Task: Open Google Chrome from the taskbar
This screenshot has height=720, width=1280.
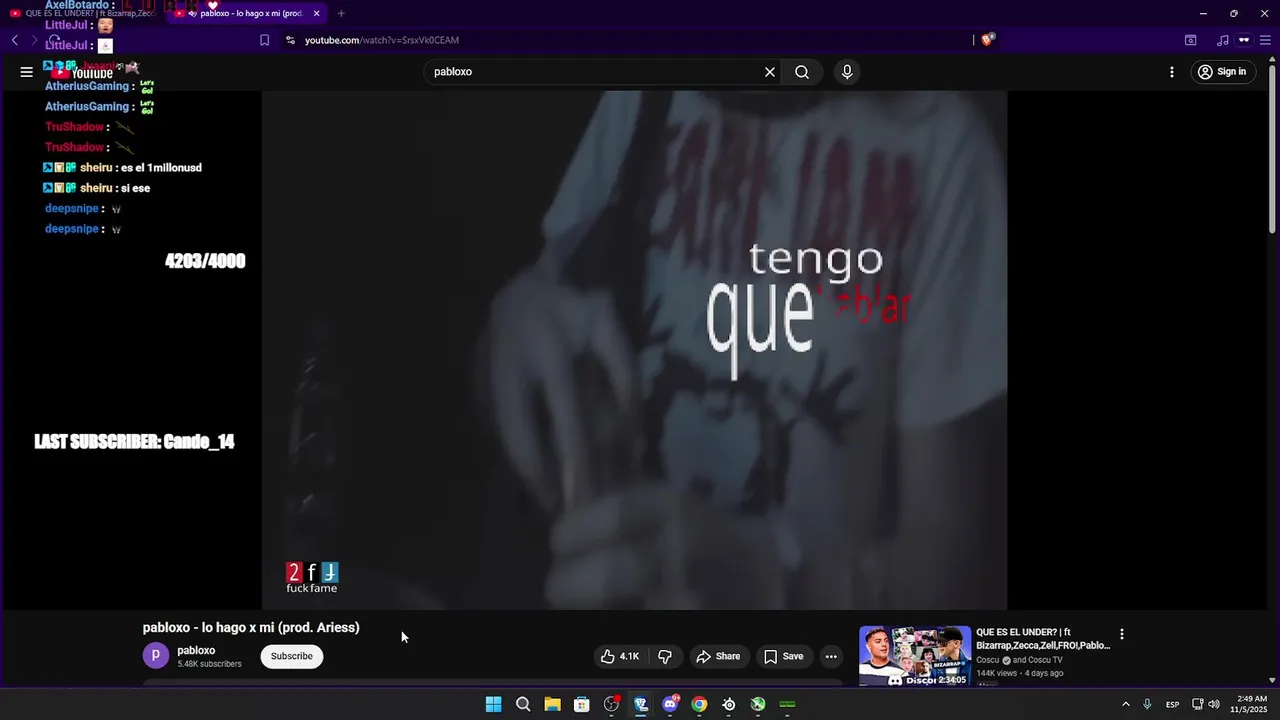Action: pyautogui.click(x=699, y=704)
